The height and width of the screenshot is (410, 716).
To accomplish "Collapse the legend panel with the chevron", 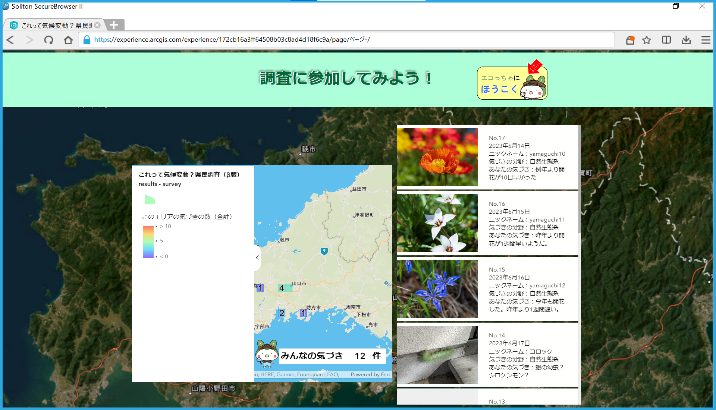I will coord(257,258).
